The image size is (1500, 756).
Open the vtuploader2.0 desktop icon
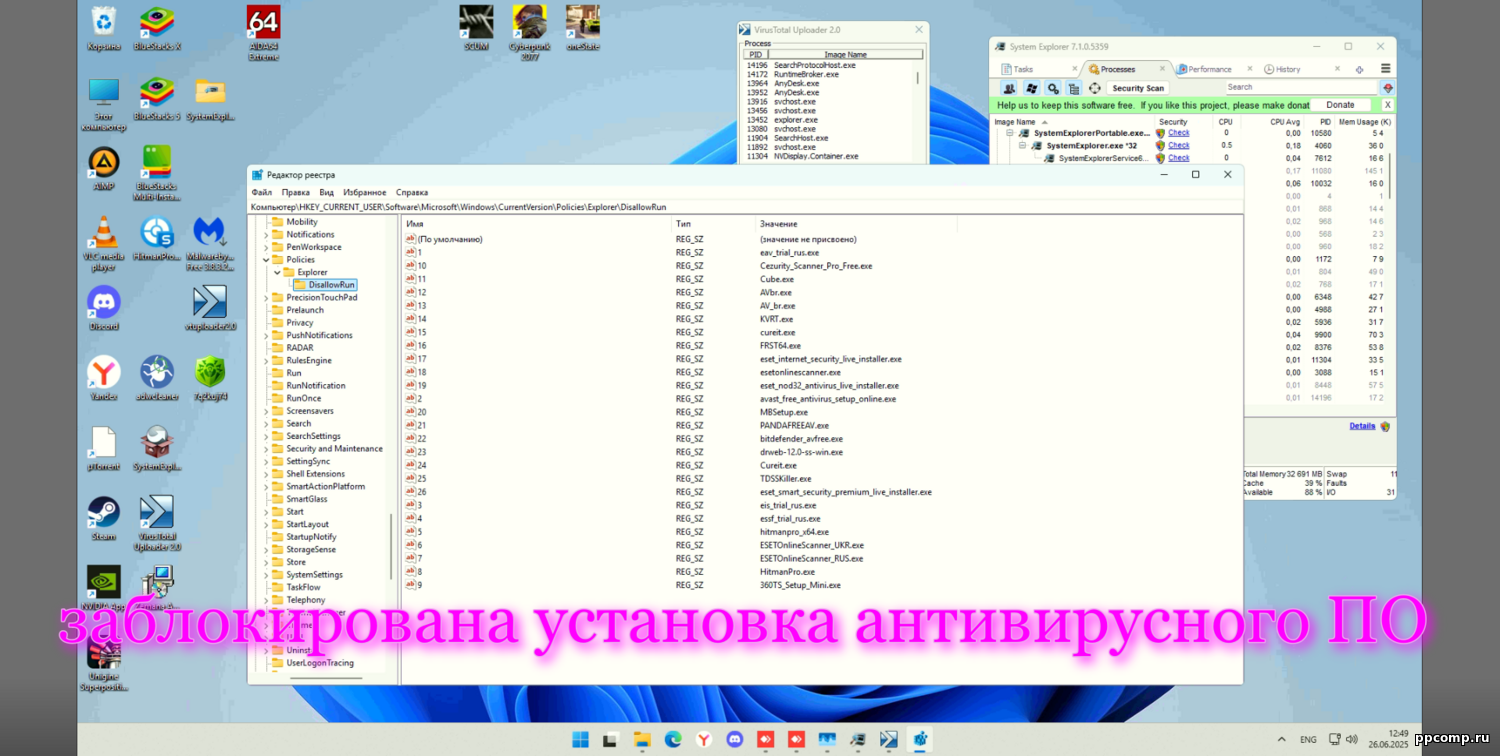(210, 308)
